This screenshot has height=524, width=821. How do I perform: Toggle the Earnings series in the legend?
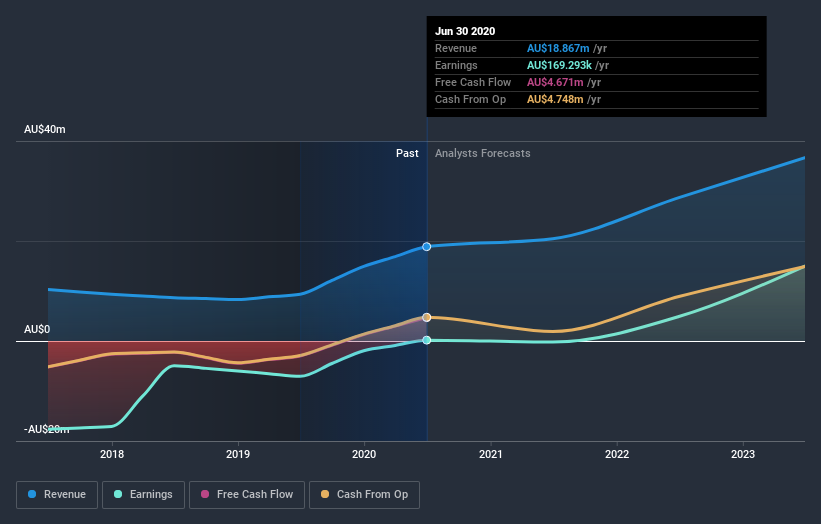(x=143, y=495)
